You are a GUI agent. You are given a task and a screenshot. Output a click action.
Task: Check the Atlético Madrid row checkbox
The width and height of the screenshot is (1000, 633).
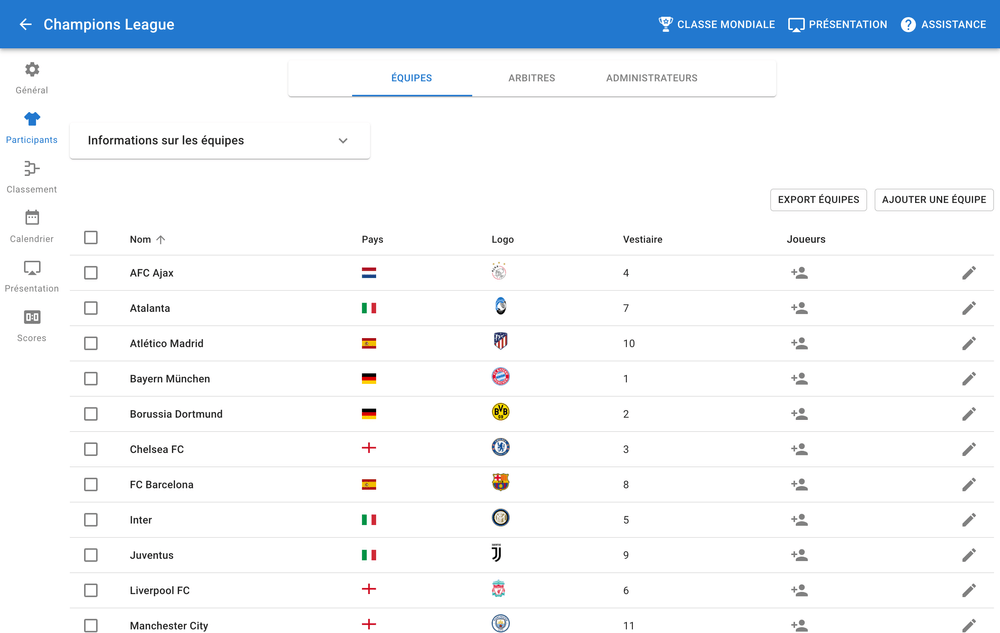91,344
